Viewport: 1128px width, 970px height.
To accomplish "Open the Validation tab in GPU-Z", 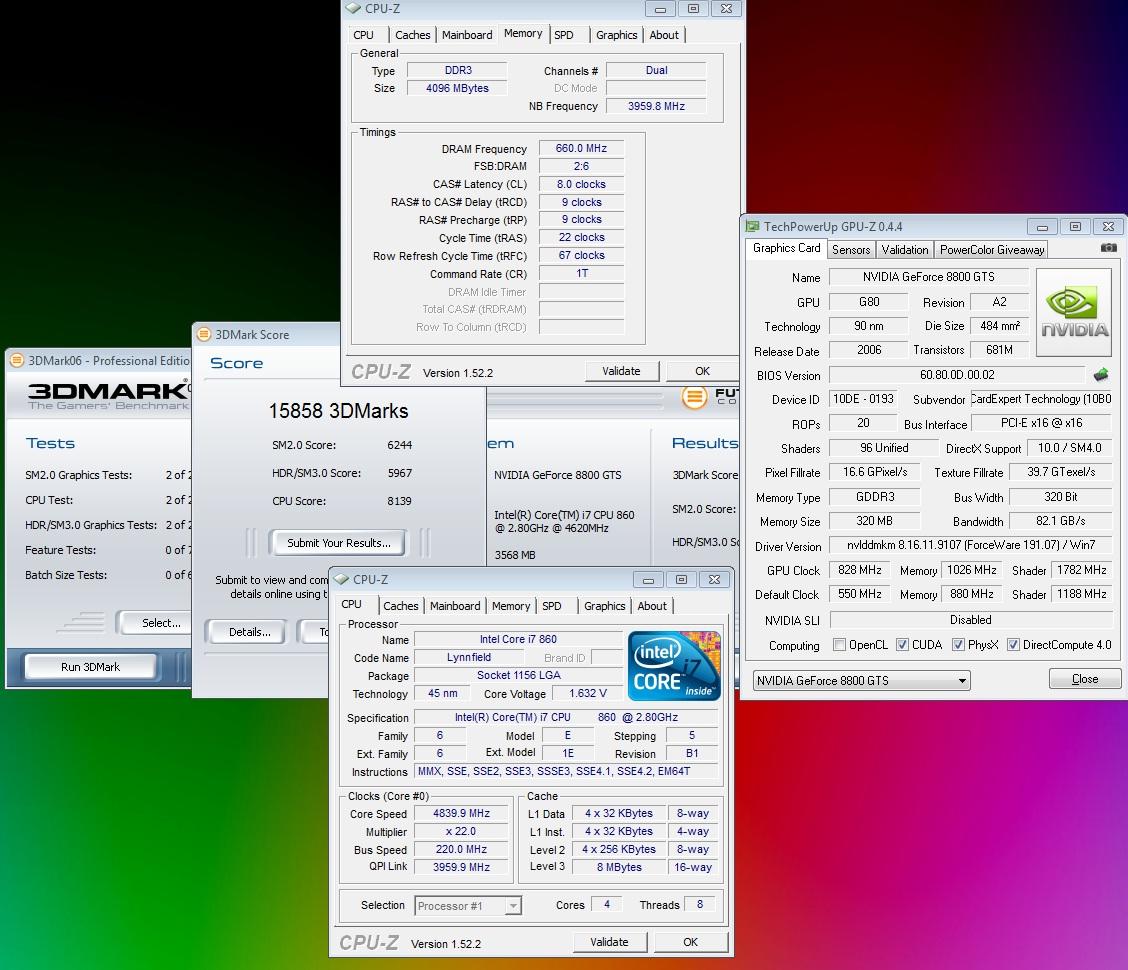I will (x=905, y=250).
